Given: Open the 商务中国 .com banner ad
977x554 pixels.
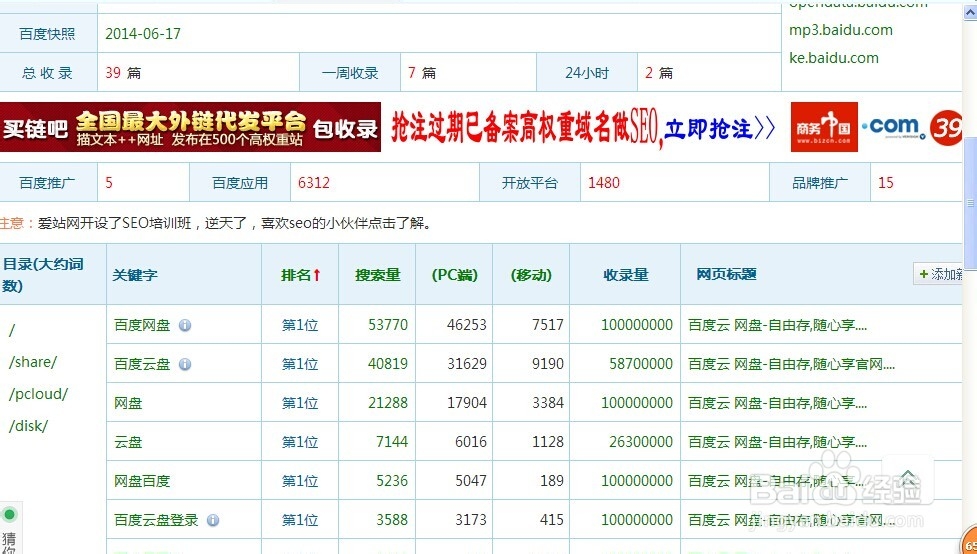Looking at the screenshot, I should 875,127.
